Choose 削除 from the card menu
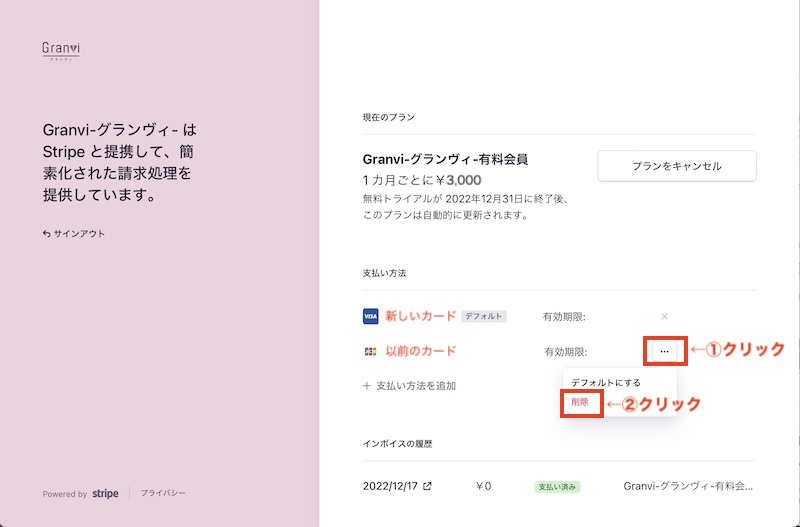This screenshot has height=527, width=800. 580,402
